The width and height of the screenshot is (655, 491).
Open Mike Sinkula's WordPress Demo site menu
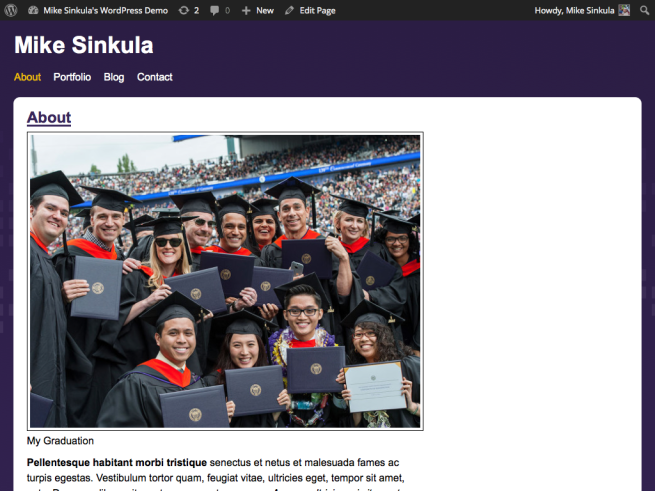106,10
